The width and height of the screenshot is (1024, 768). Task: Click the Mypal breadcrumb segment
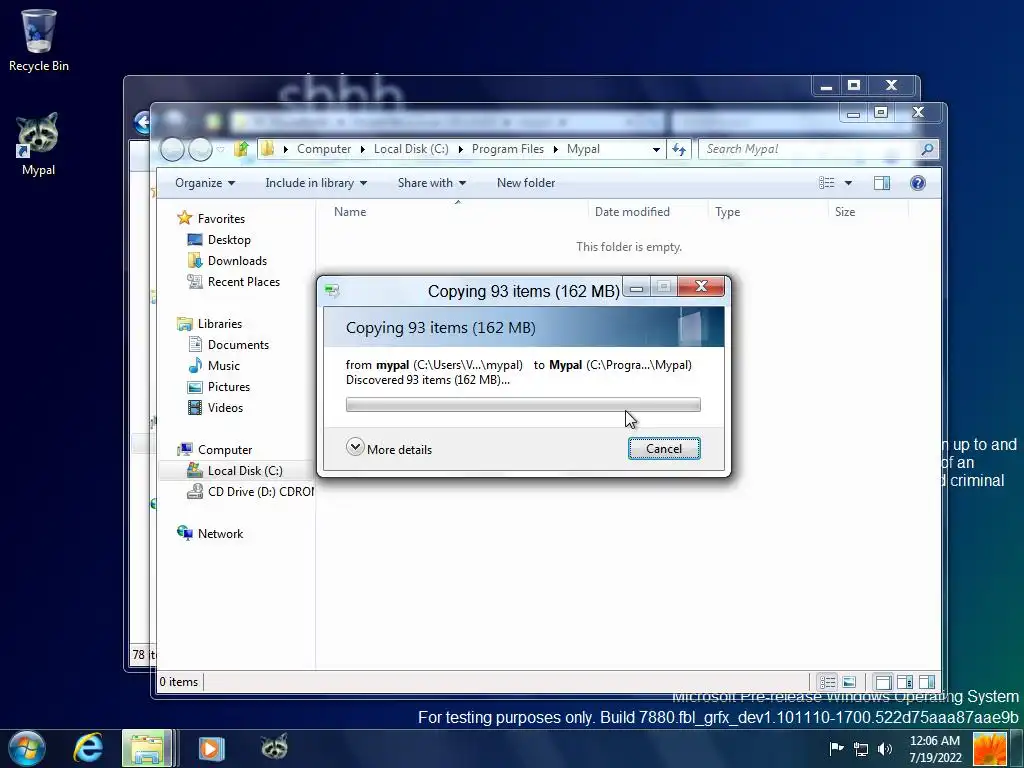pos(583,149)
